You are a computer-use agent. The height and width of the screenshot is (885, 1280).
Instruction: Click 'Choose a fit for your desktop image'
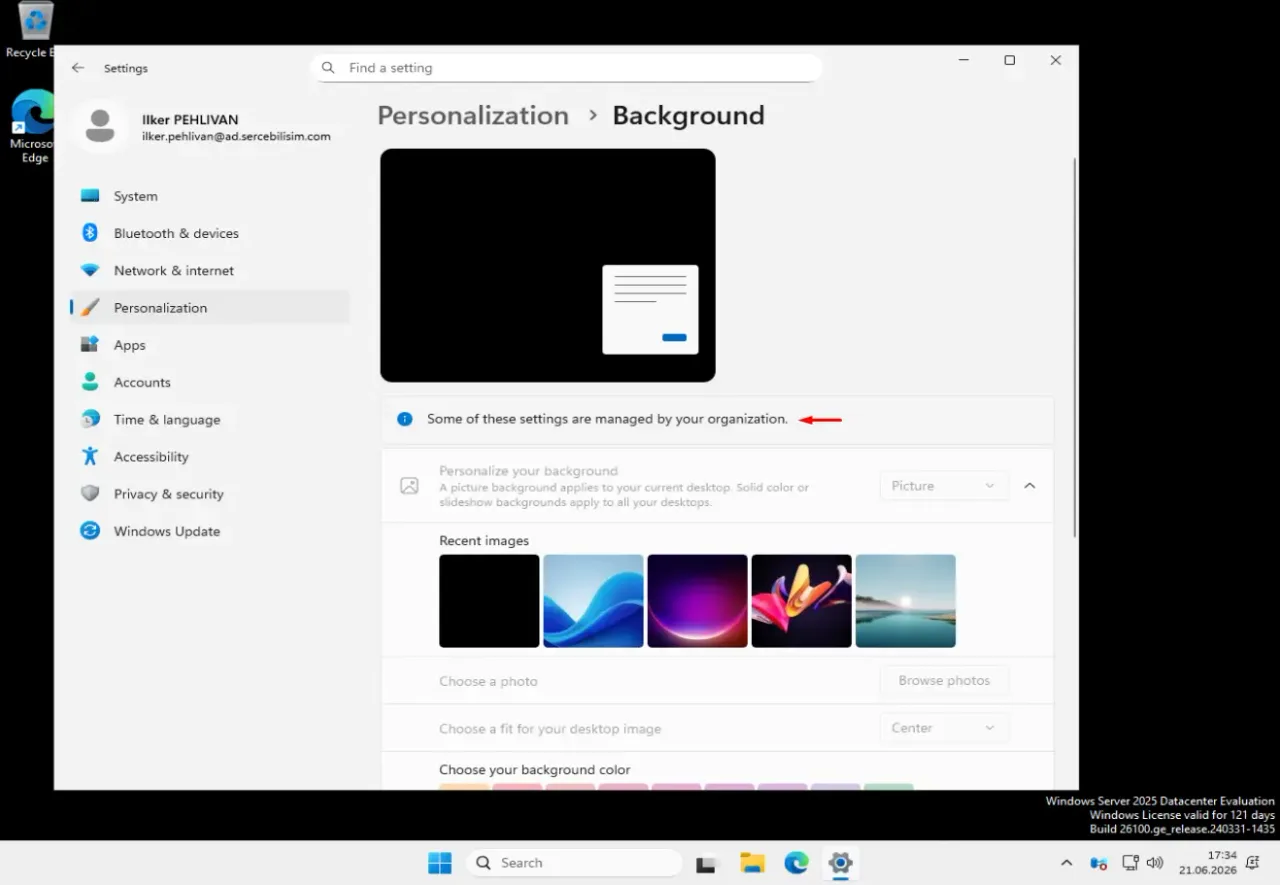coord(550,729)
